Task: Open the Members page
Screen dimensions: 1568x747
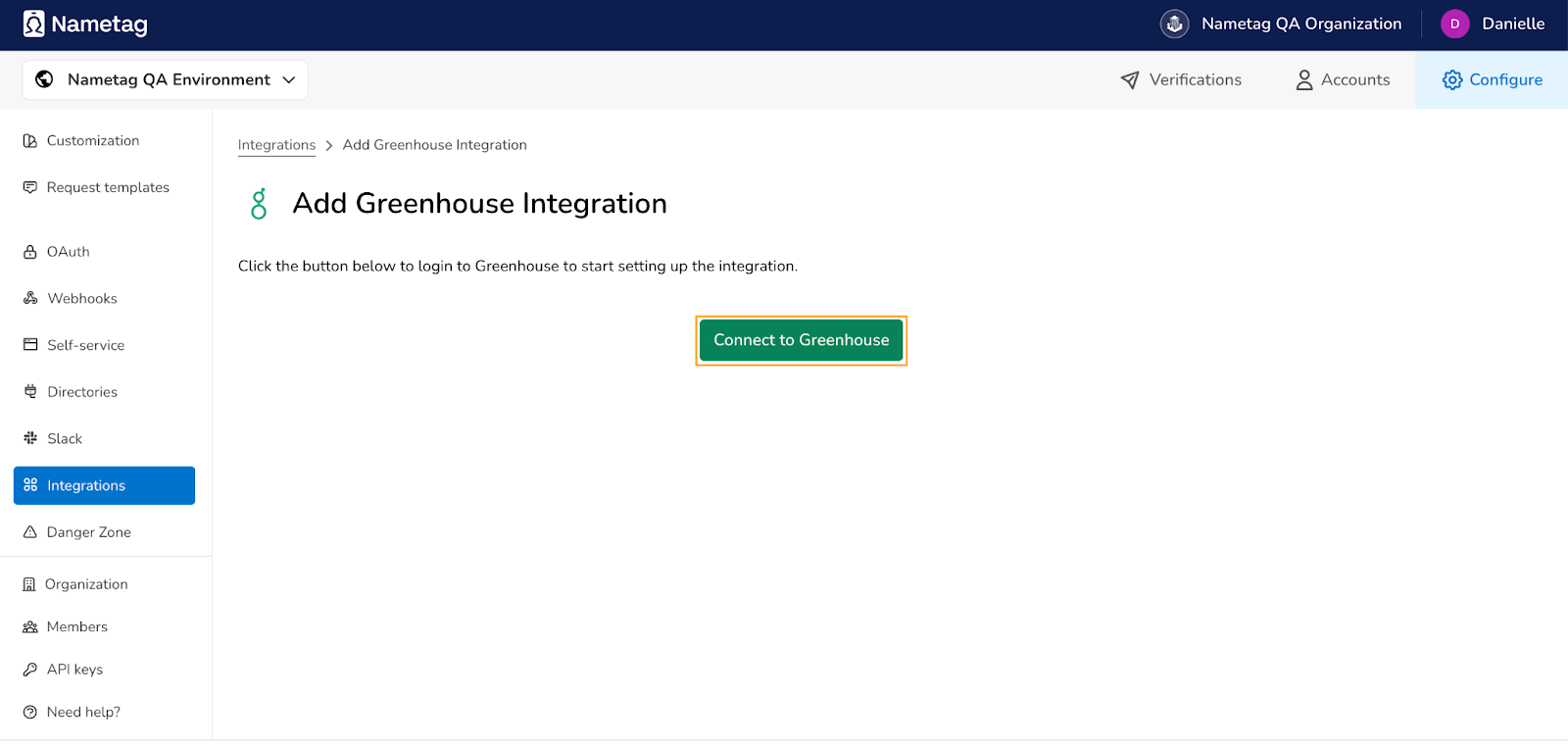Action: point(76,626)
